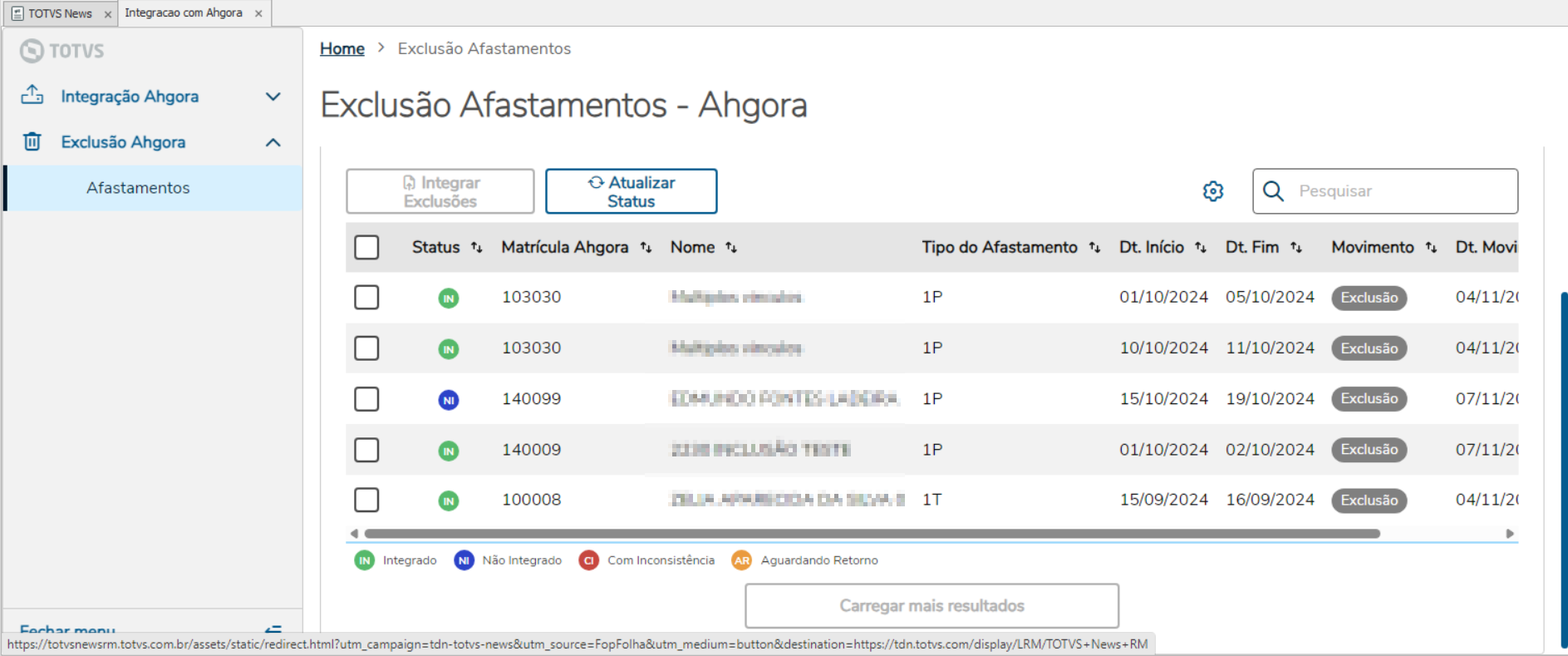Click the TOTVS logo in the sidebar

tap(62, 51)
